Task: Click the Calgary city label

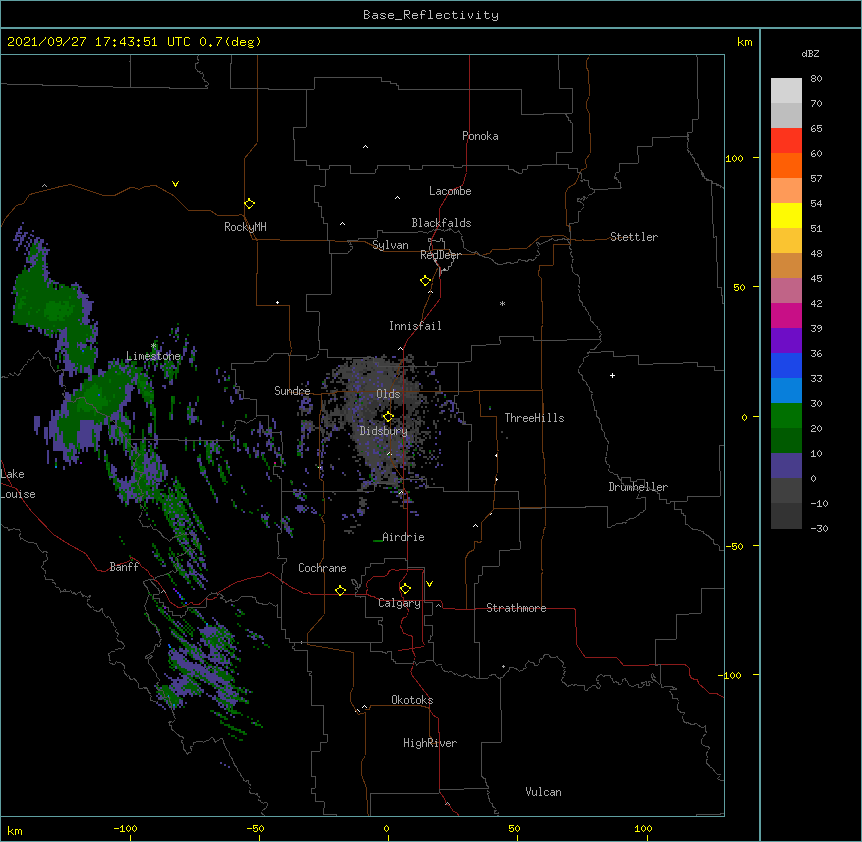Action: 400,603
